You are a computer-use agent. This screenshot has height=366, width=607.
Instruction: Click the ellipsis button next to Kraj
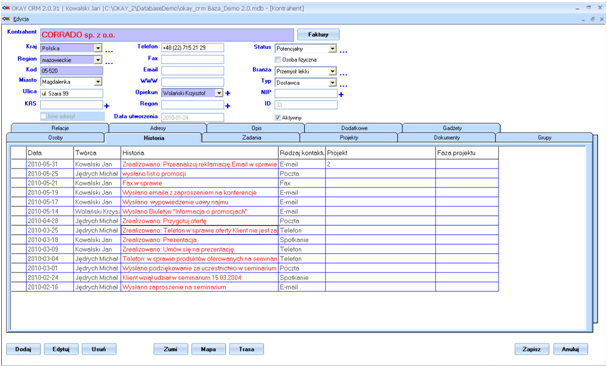(x=109, y=51)
